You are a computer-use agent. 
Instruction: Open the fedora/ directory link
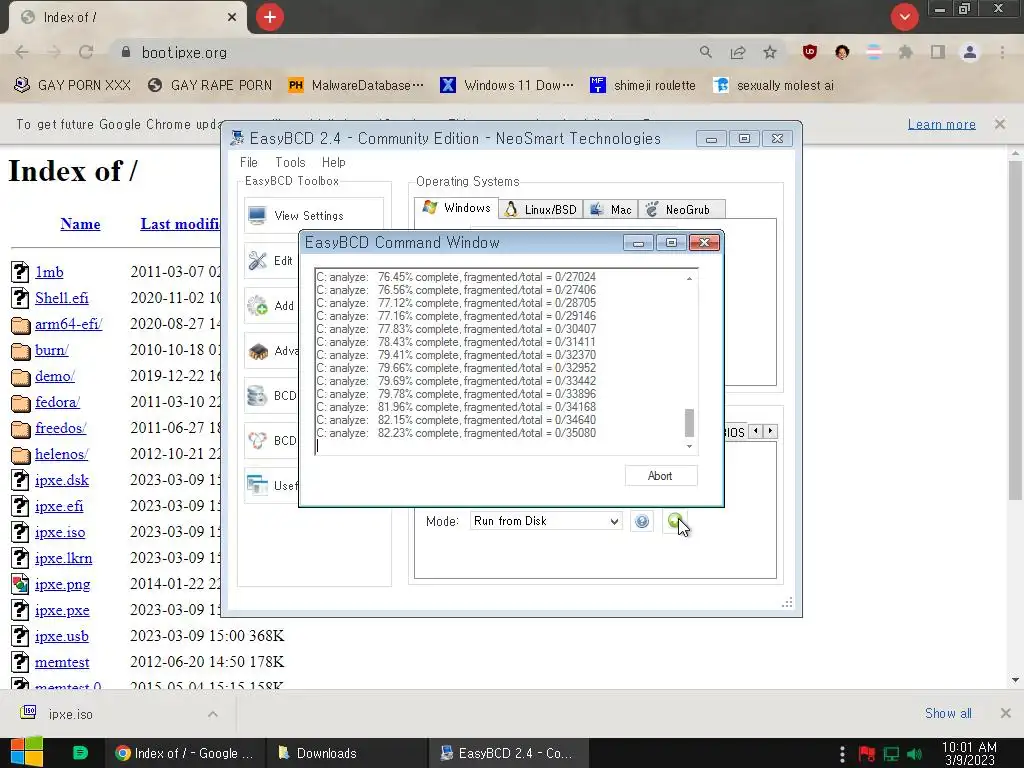57,402
